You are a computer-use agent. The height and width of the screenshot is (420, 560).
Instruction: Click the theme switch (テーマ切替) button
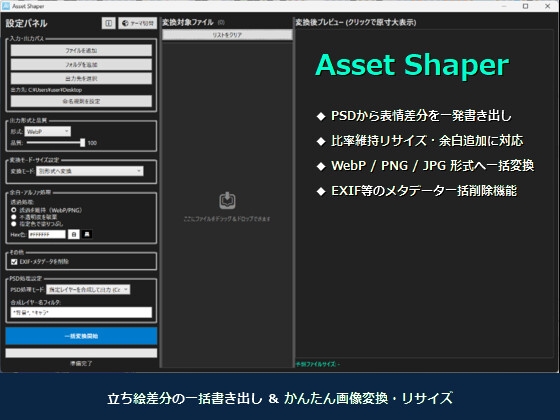138,23
